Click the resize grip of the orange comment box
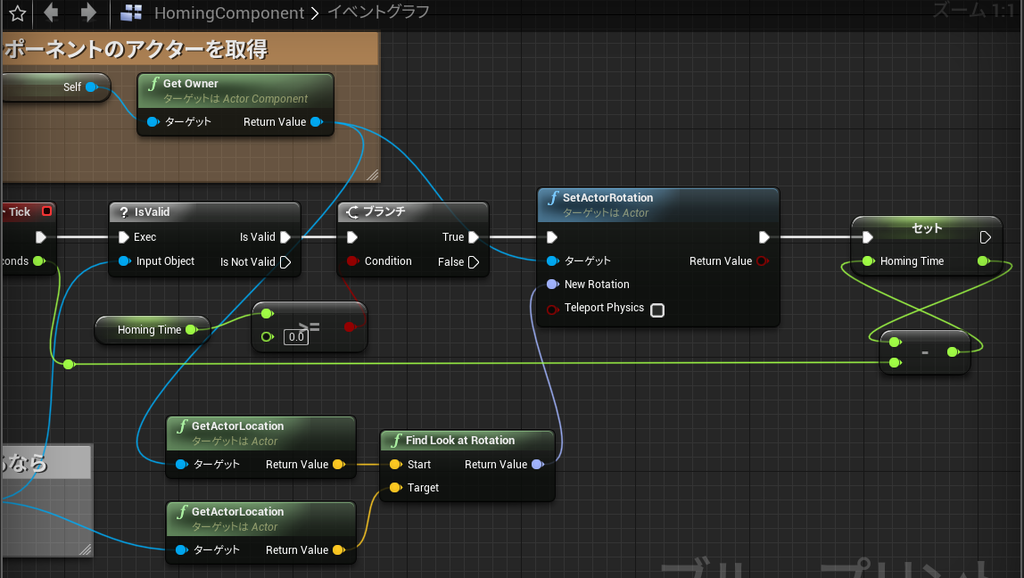 pos(372,175)
